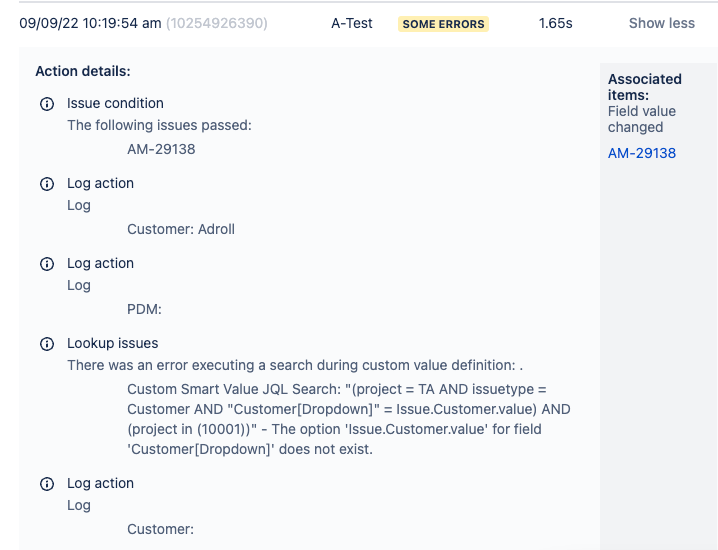The height and width of the screenshot is (550, 718).
Task: Click the 'PDM:' log output
Action: [144, 309]
